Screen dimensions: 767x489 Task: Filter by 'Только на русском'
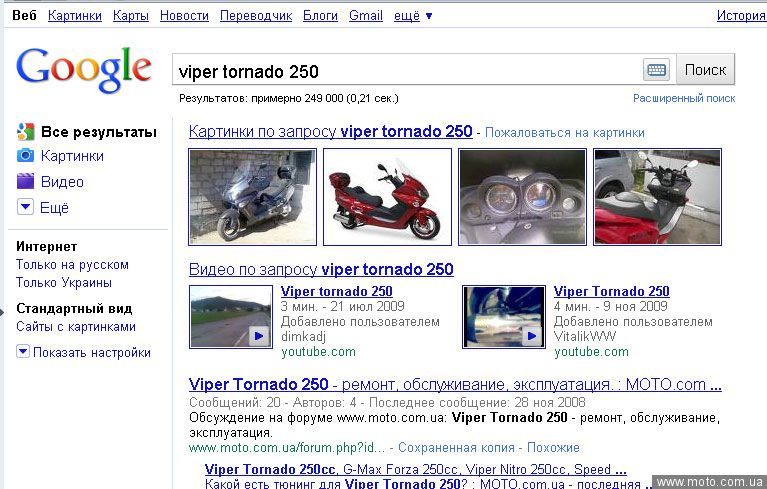[x=72, y=265]
